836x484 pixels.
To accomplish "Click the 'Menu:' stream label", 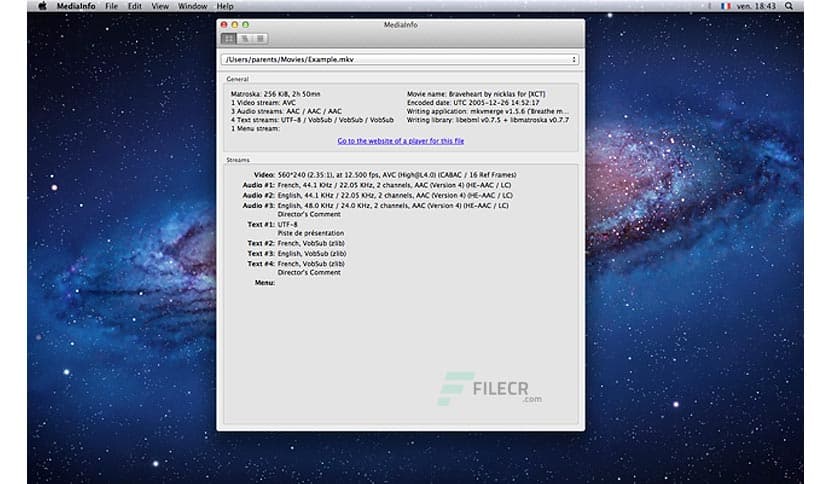I will click(264, 283).
